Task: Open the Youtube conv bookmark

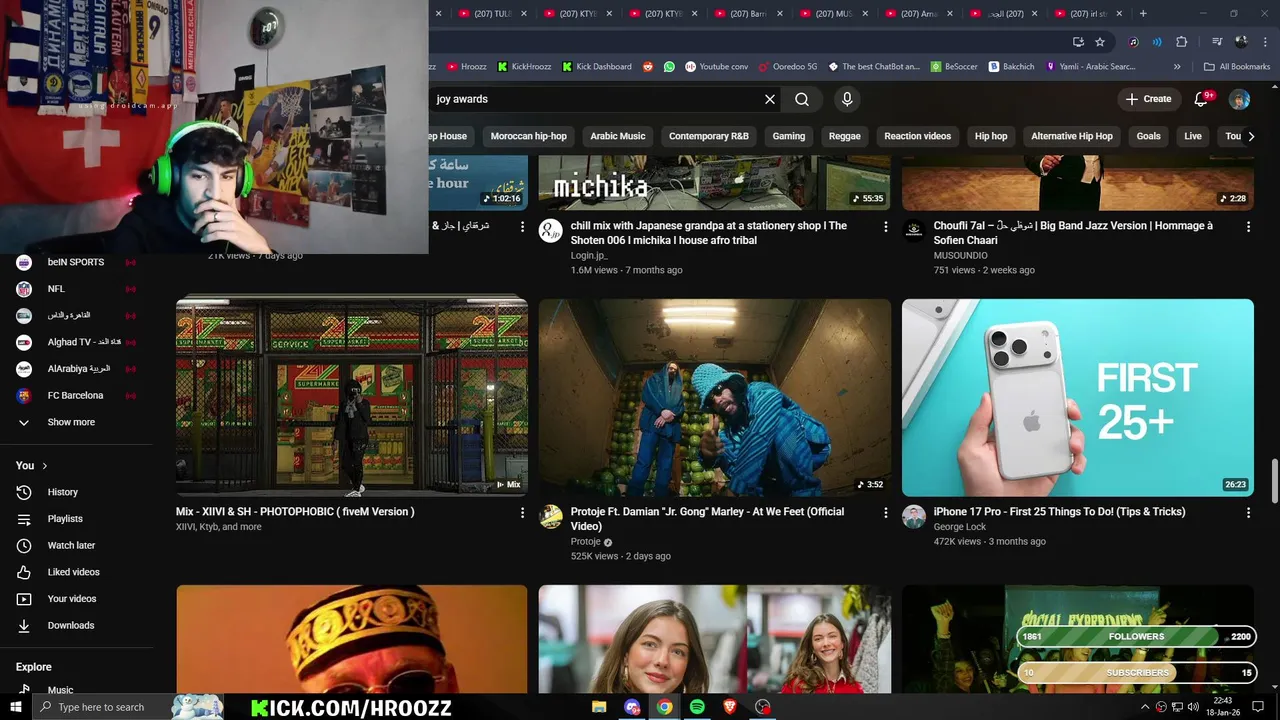Action: coord(717,67)
